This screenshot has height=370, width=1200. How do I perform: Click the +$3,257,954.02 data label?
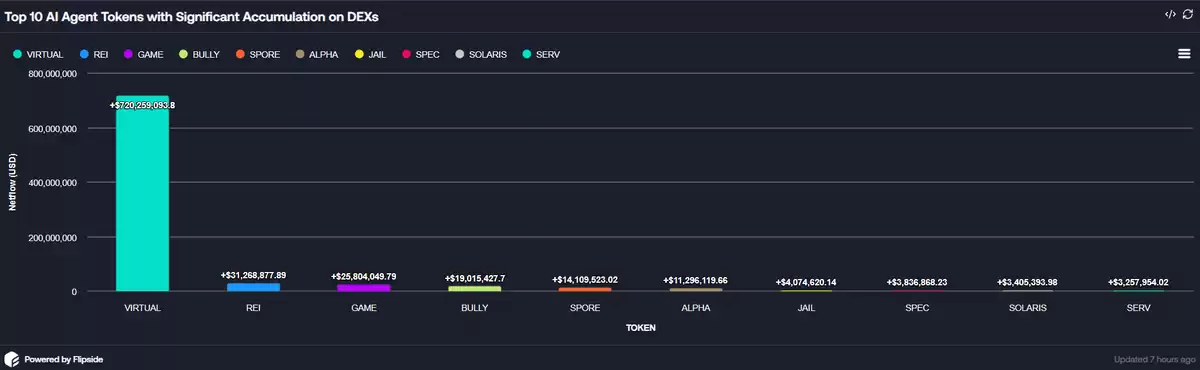click(x=1138, y=282)
